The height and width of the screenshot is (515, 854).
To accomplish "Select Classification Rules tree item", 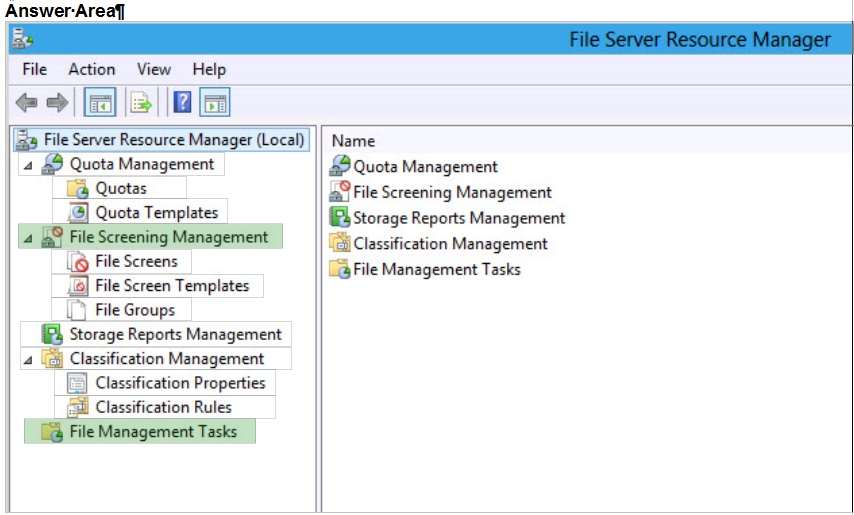I will pos(163,407).
